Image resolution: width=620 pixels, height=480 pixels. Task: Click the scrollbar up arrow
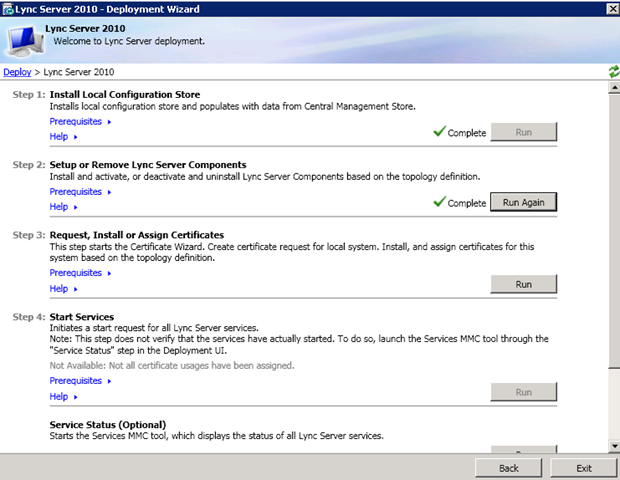tap(614, 88)
